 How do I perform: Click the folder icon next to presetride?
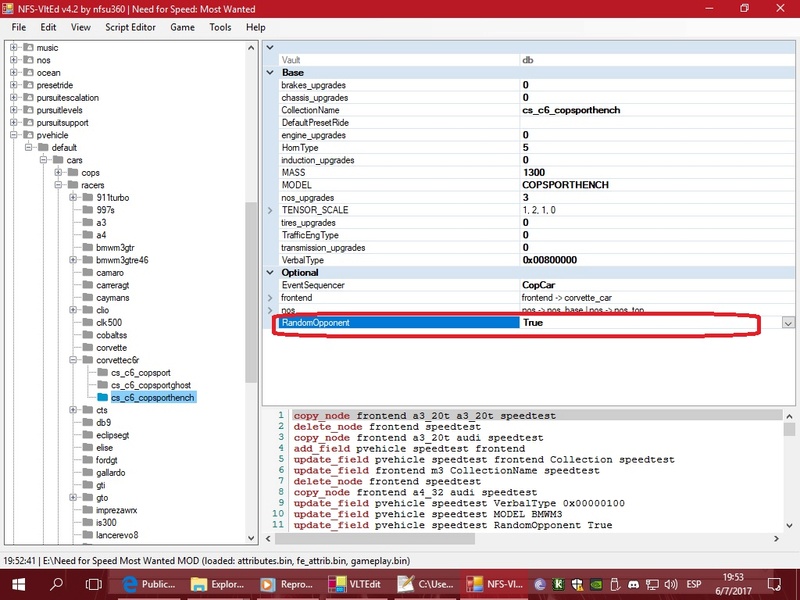(29, 85)
